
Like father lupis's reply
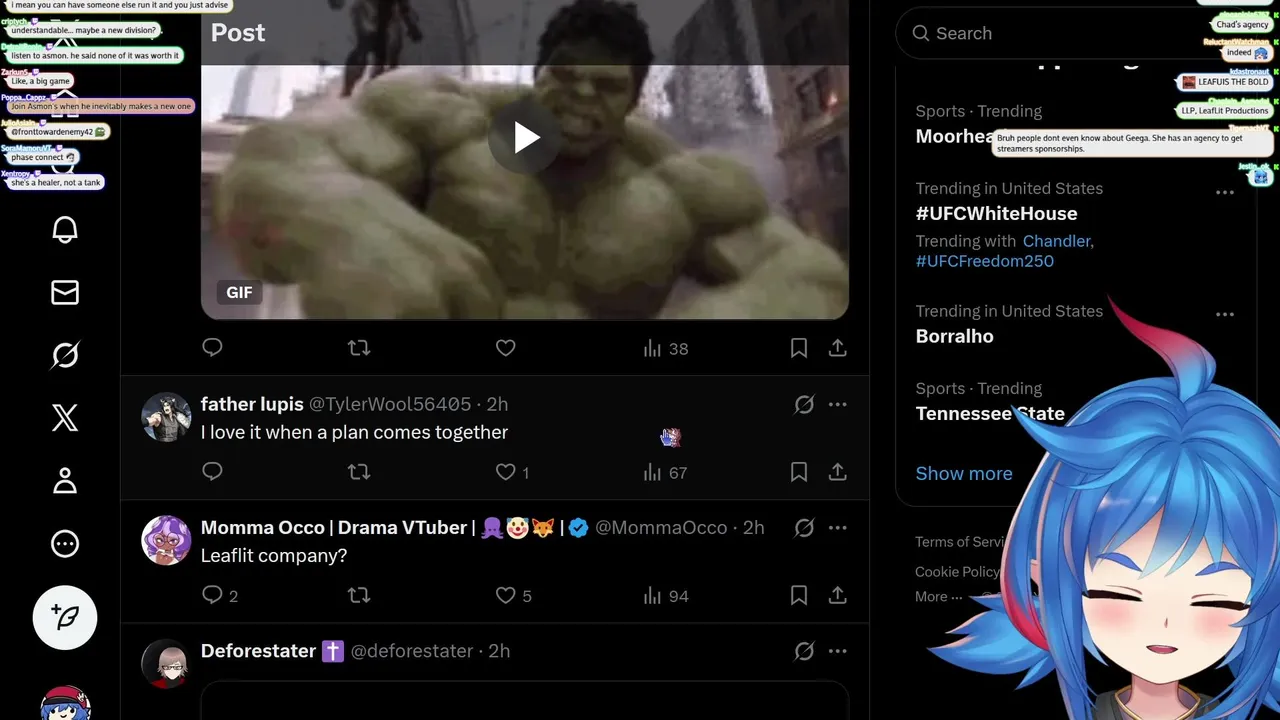tap(506, 472)
